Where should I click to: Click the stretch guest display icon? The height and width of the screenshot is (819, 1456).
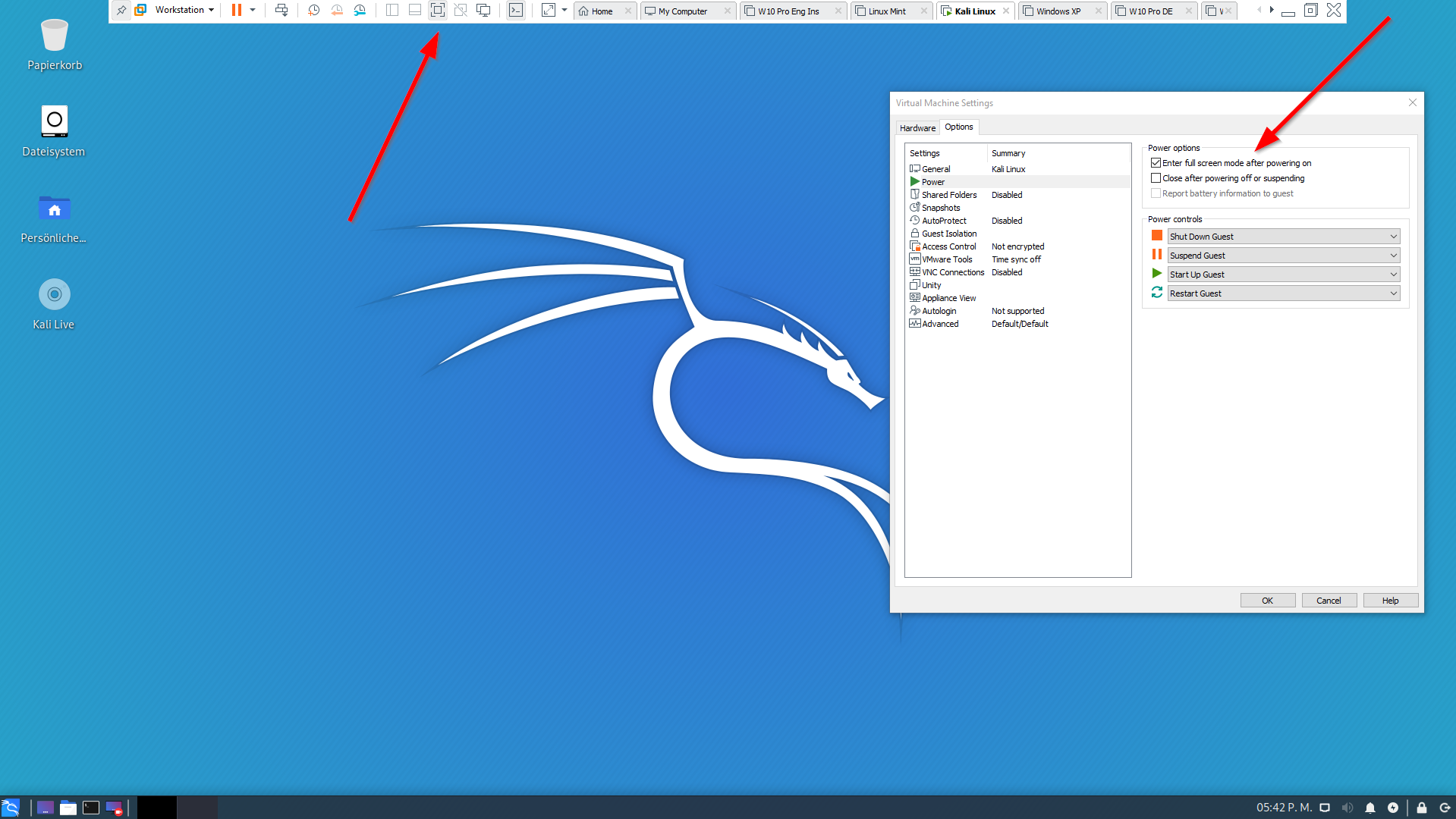pos(549,11)
